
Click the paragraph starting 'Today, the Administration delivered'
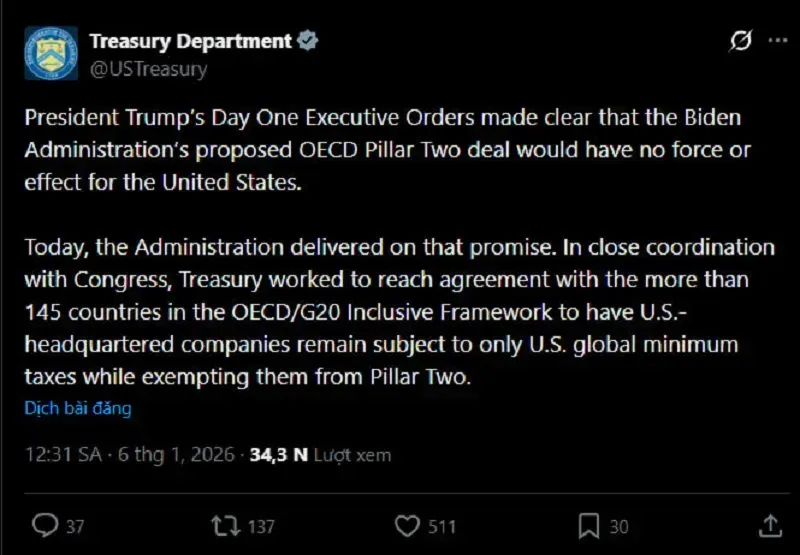tap(399, 311)
